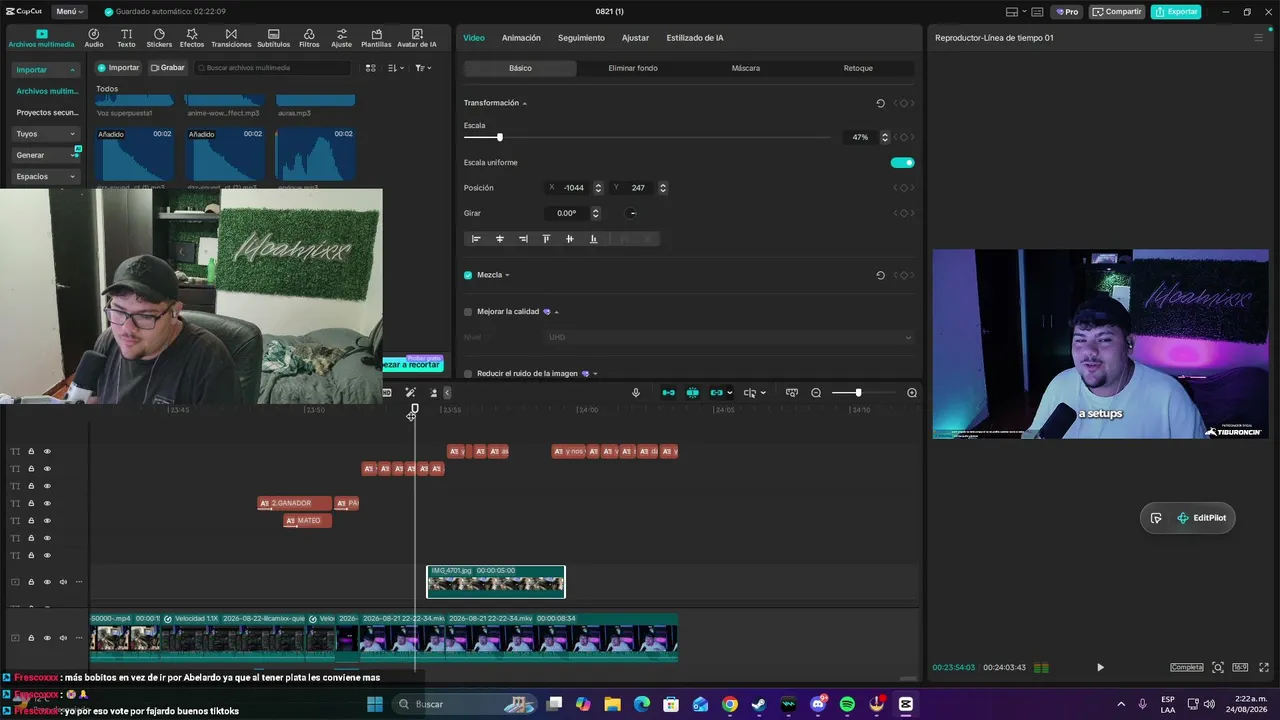This screenshot has width=1280, height=720.
Task: Switch to the Ajustar tab
Action: pos(635,38)
